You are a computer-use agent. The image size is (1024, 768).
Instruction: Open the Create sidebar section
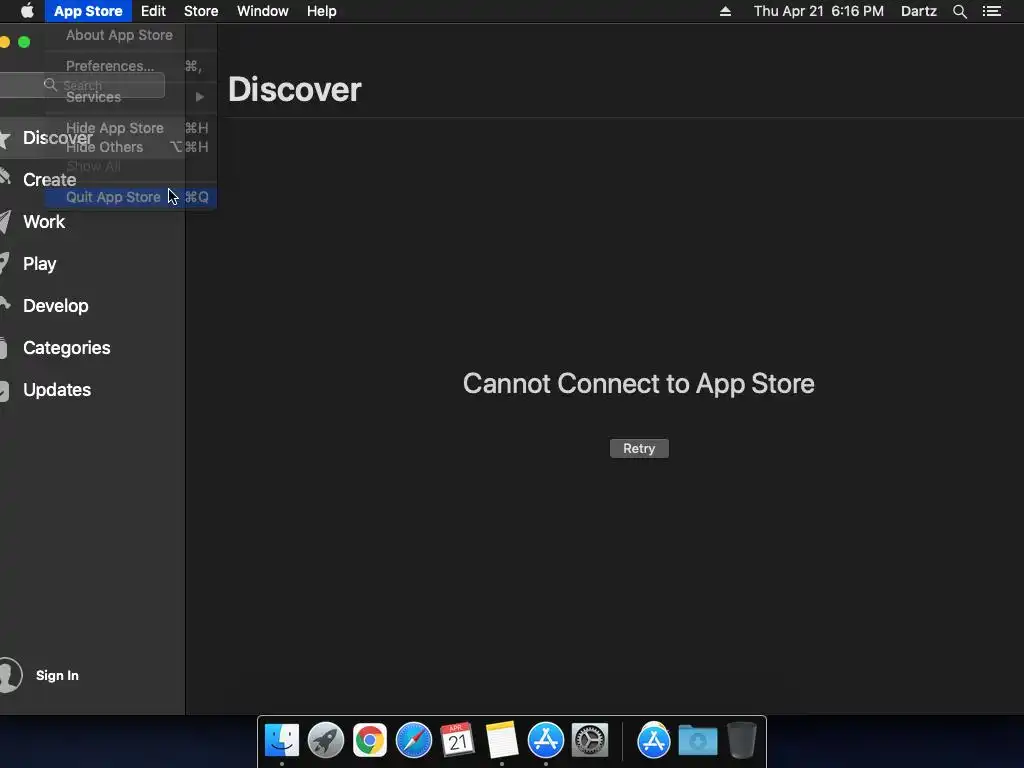point(50,180)
